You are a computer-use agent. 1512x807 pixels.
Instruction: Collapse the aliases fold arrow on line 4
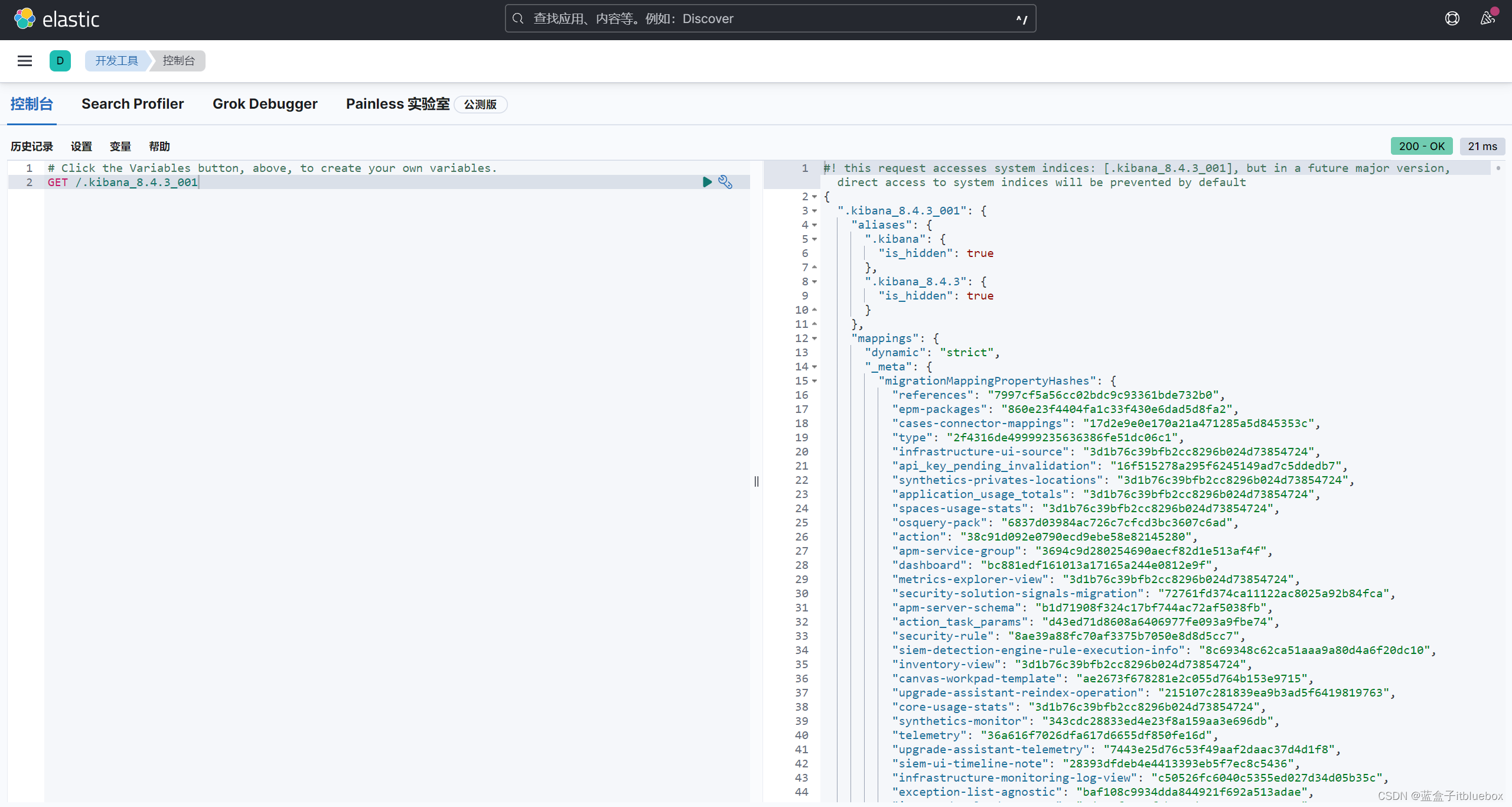click(815, 225)
